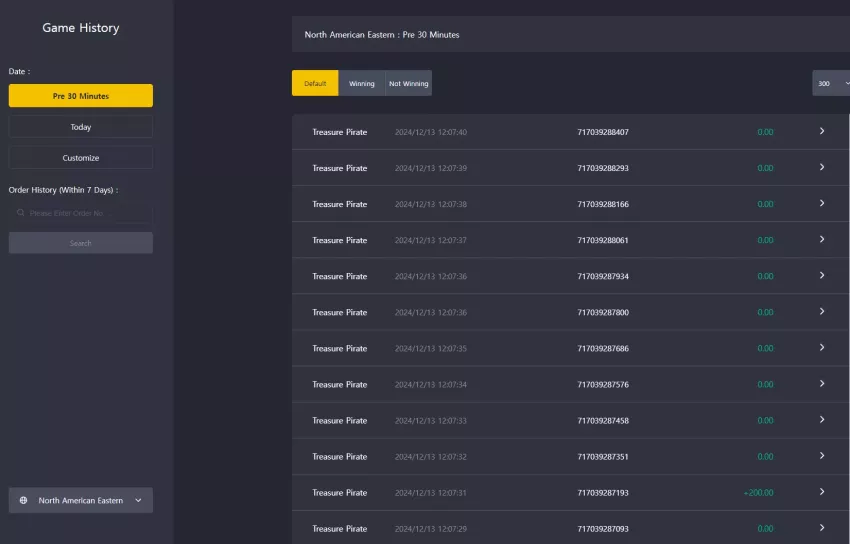This screenshot has height=544, width=850.
Task: Expand the North American Eastern timezone dropdown
Action: (x=81, y=500)
